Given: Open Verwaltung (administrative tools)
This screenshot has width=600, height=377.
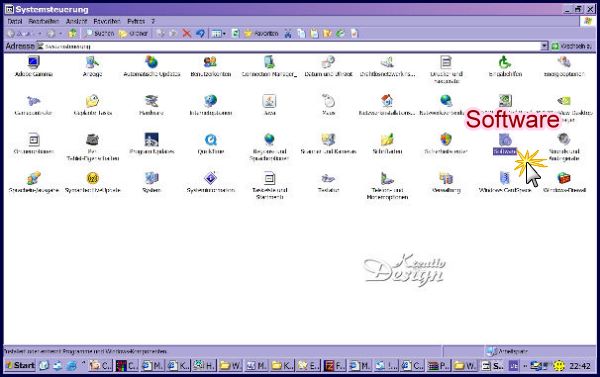Looking at the screenshot, I should tap(446, 183).
